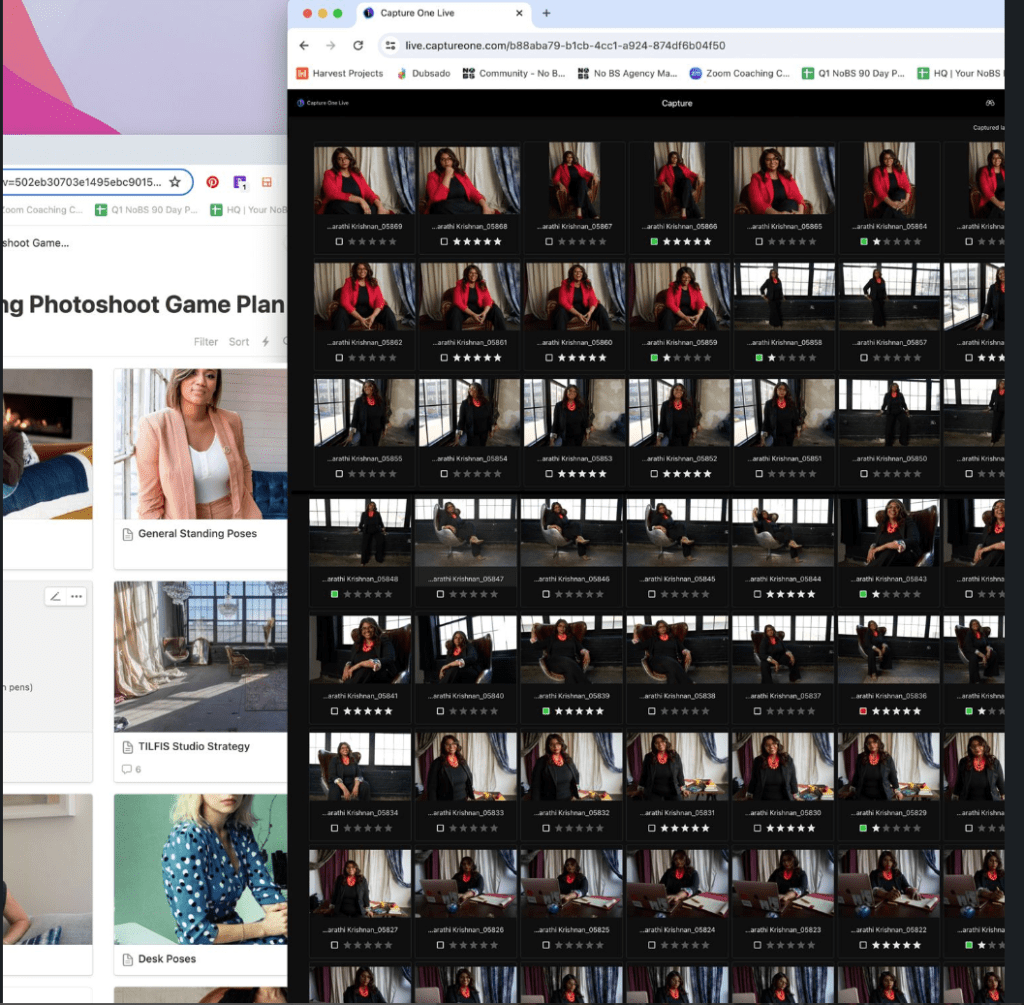Click the lightning bolt automation icon

(x=265, y=341)
